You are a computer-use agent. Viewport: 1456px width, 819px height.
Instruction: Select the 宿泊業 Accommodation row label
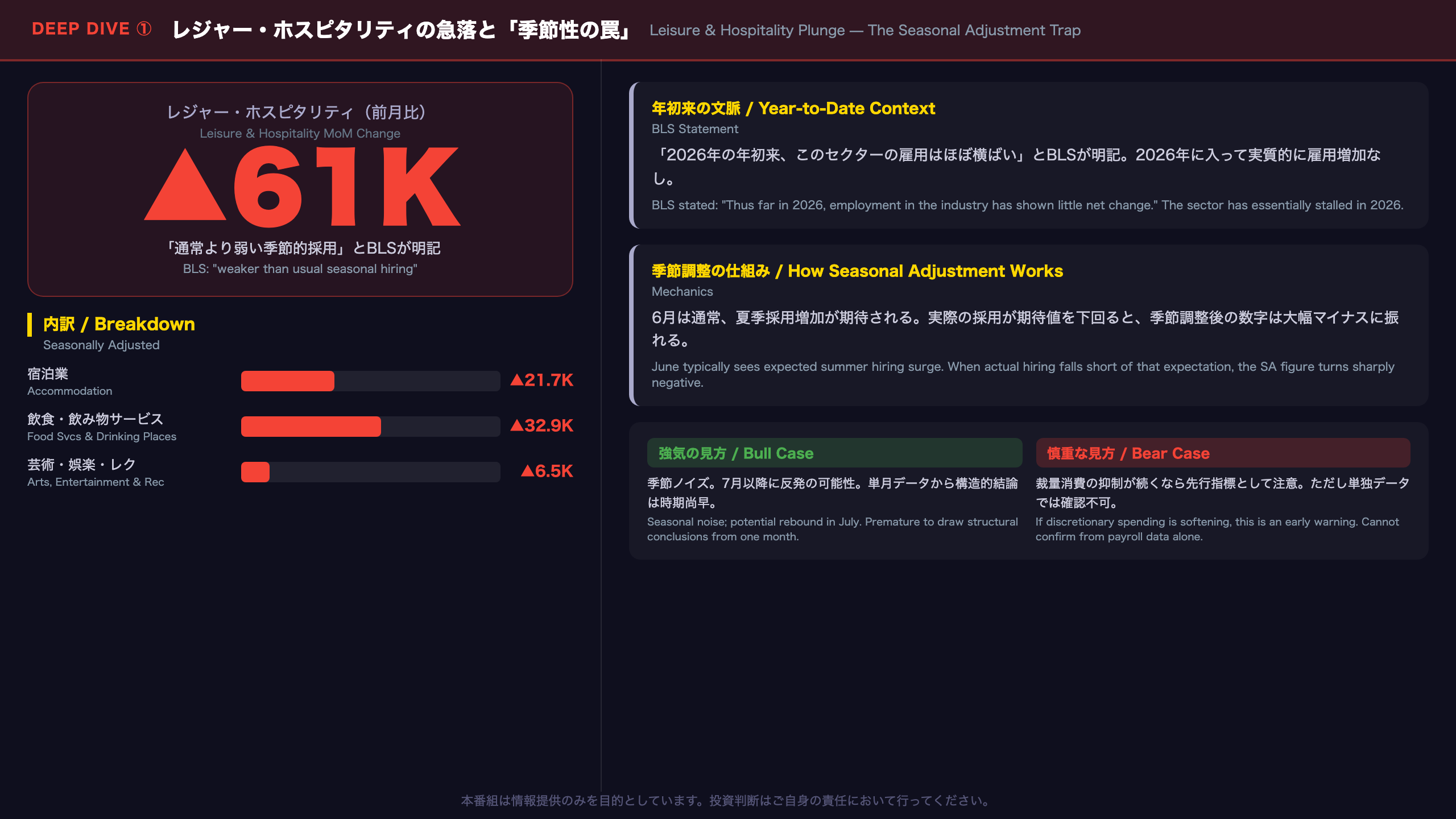tap(70, 382)
